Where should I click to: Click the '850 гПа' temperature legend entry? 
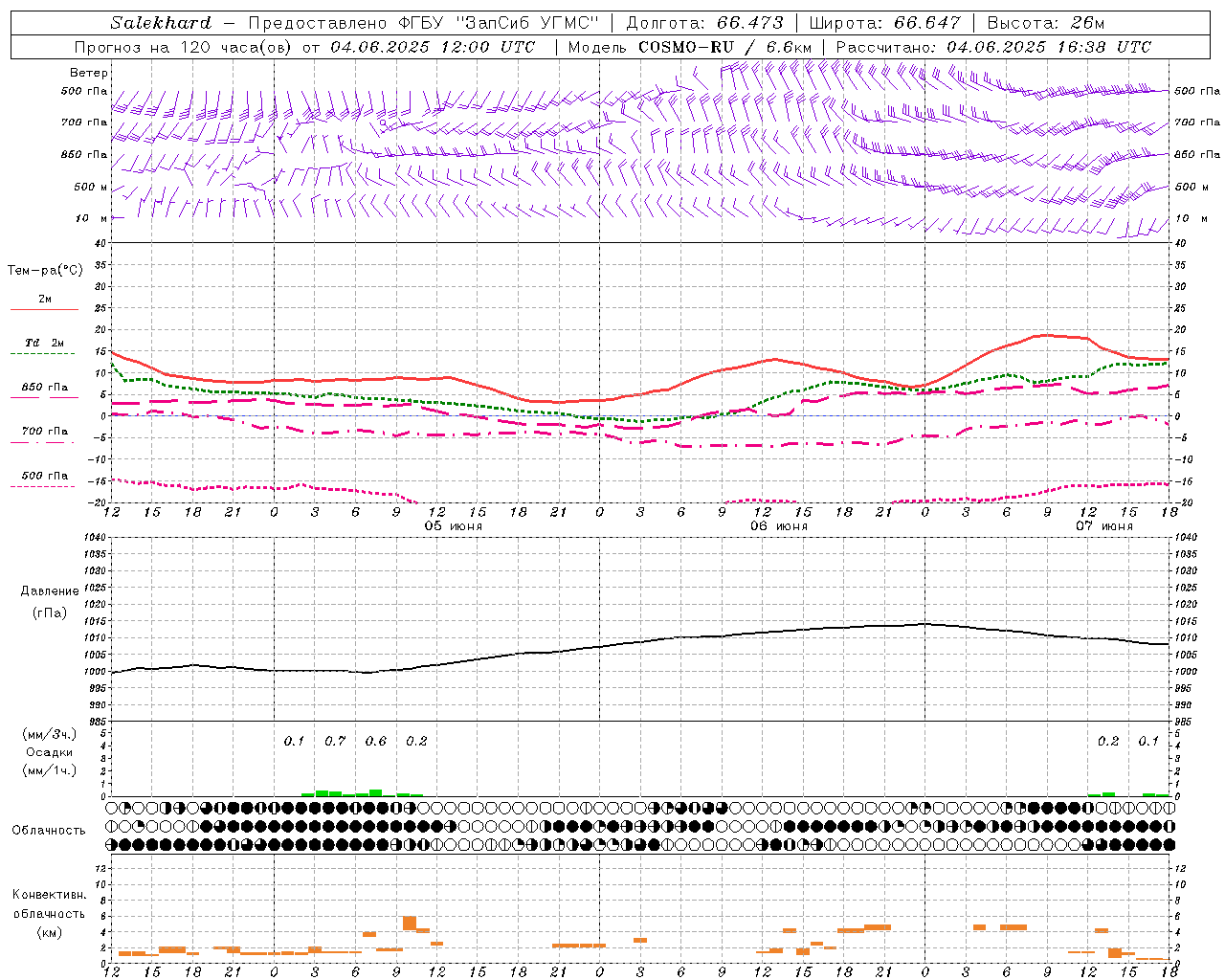45,388
